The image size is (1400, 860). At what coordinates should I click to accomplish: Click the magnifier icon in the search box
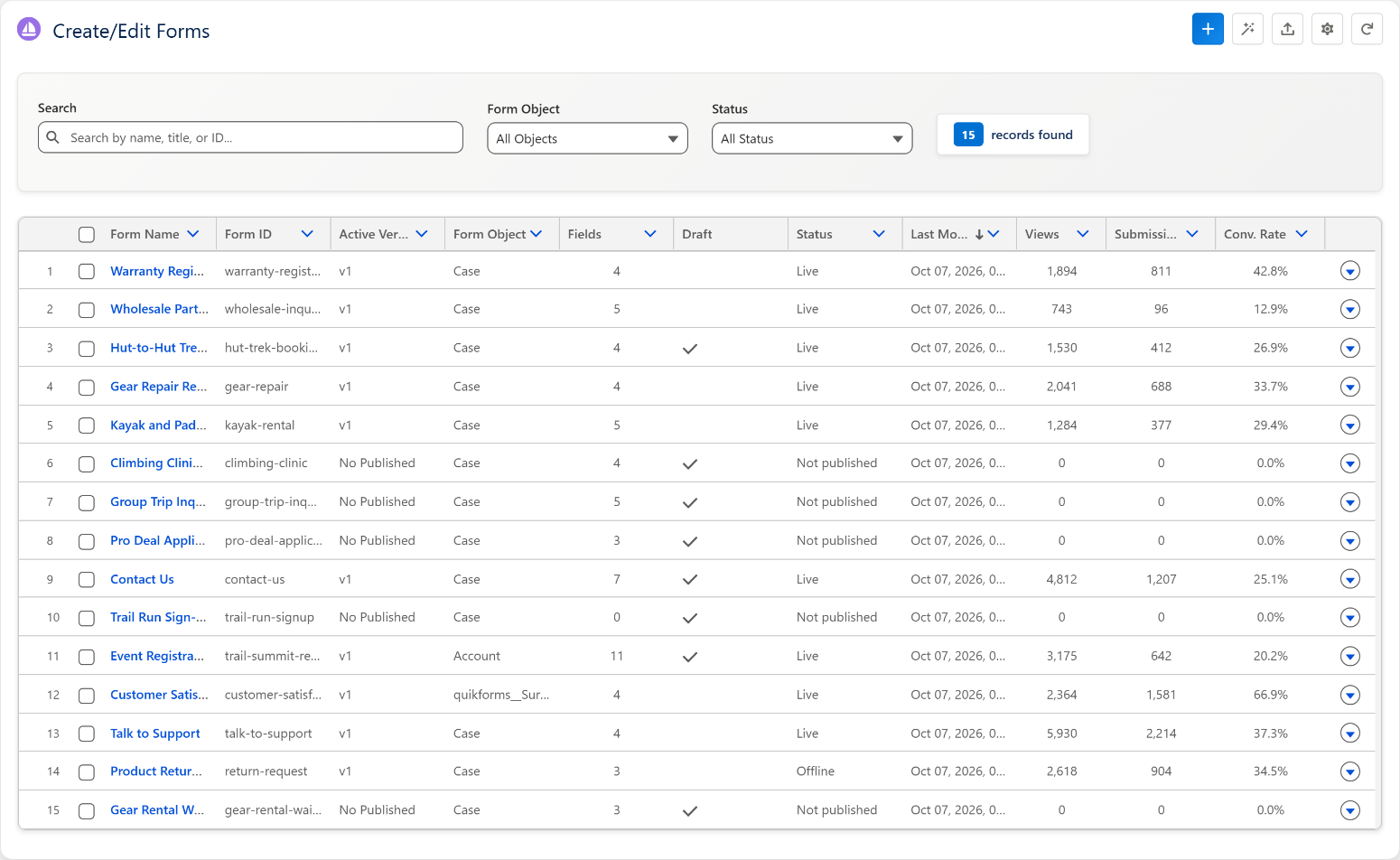(x=53, y=137)
